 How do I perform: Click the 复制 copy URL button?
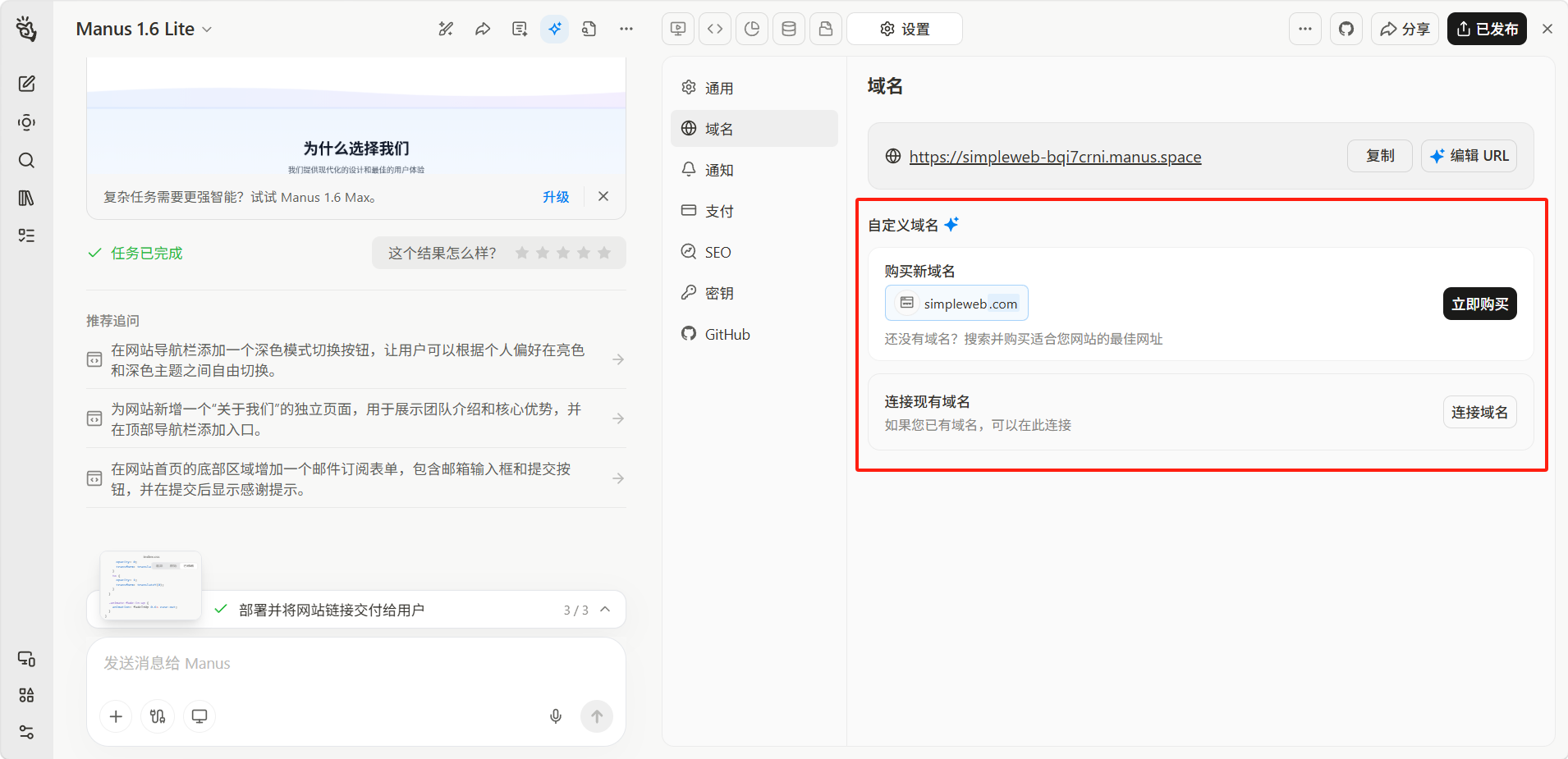tap(1380, 156)
